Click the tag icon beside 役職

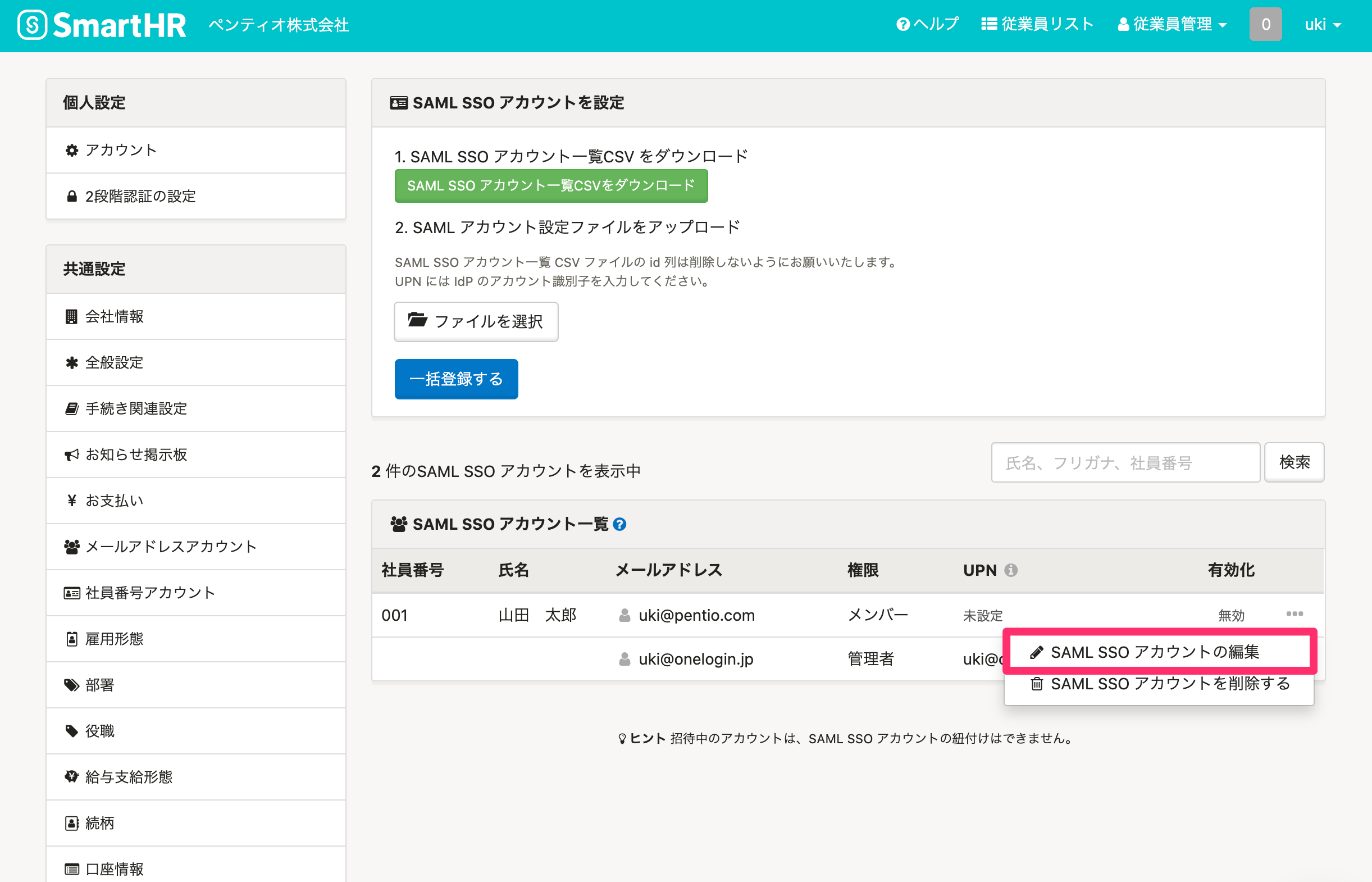[71, 731]
